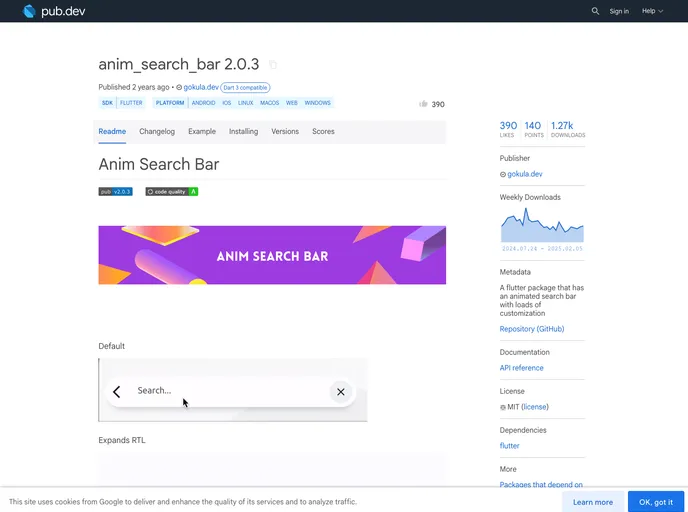Switch to the Scores tab
This screenshot has width=688, height=512.
[323, 131]
